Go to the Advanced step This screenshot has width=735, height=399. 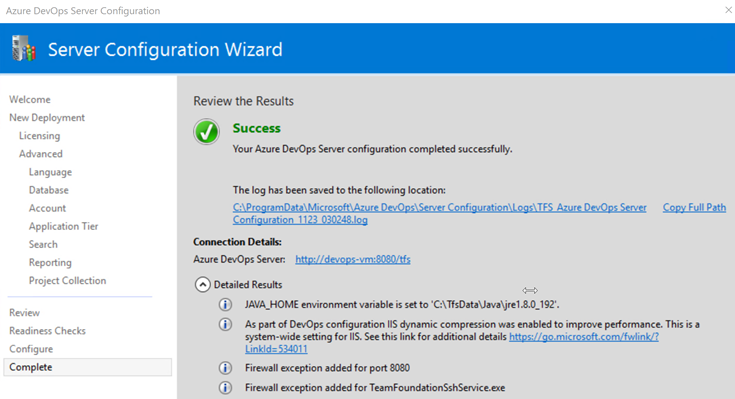(x=41, y=154)
